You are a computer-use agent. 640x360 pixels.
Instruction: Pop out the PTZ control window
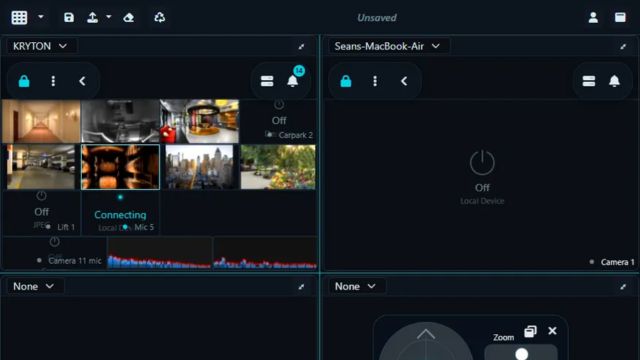pyautogui.click(x=530, y=331)
